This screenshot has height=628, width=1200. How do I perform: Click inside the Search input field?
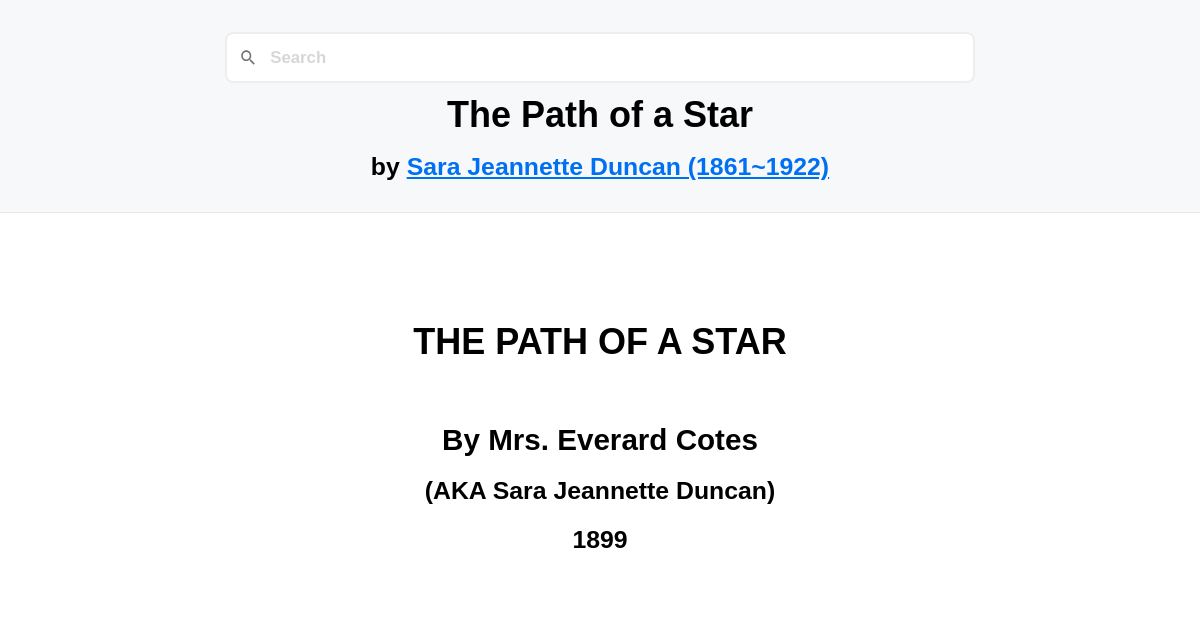pyautogui.click(x=600, y=57)
